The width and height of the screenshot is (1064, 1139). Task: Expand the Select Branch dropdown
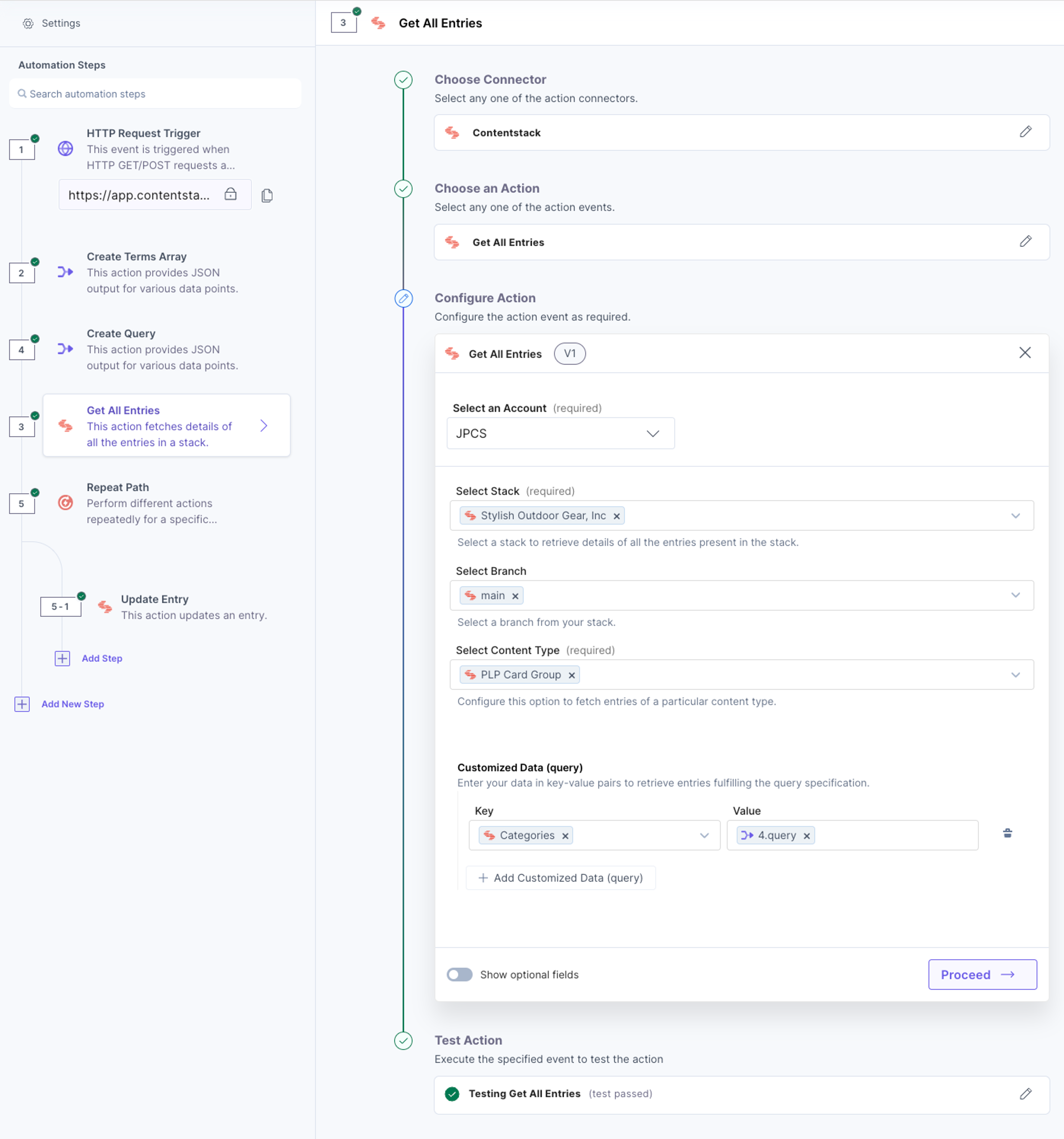[1015, 595]
